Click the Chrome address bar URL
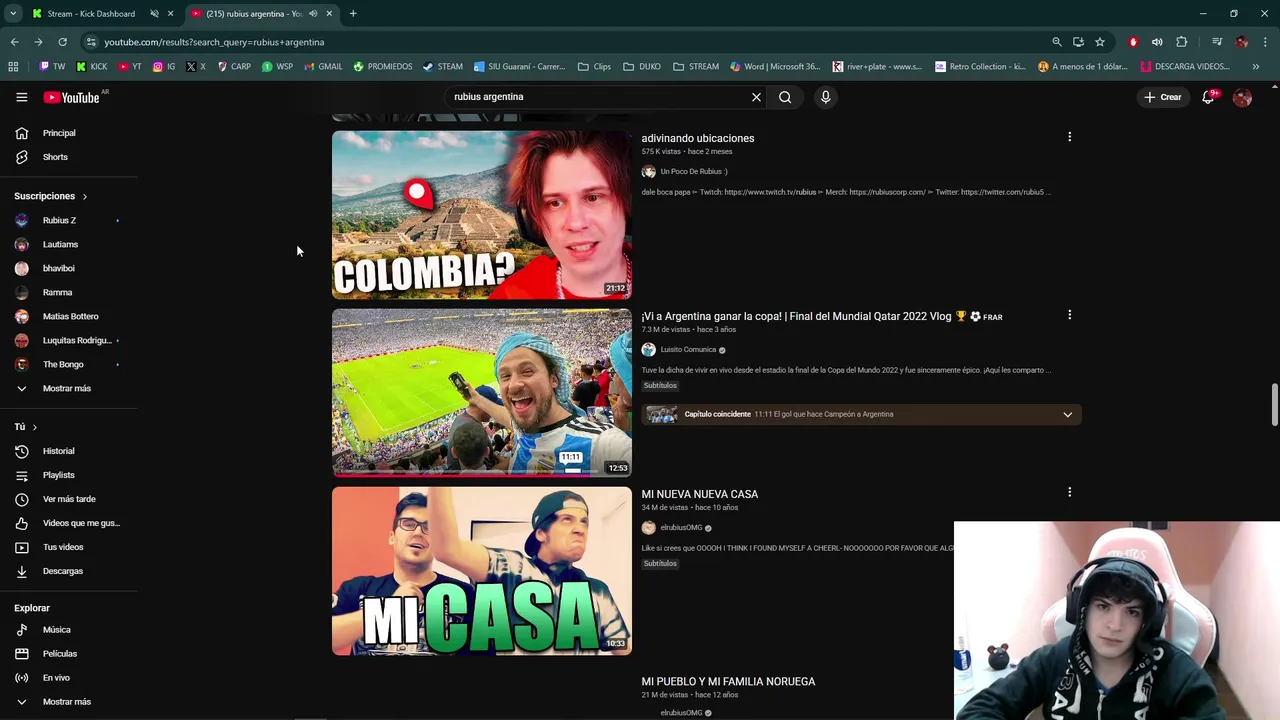 click(x=214, y=42)
